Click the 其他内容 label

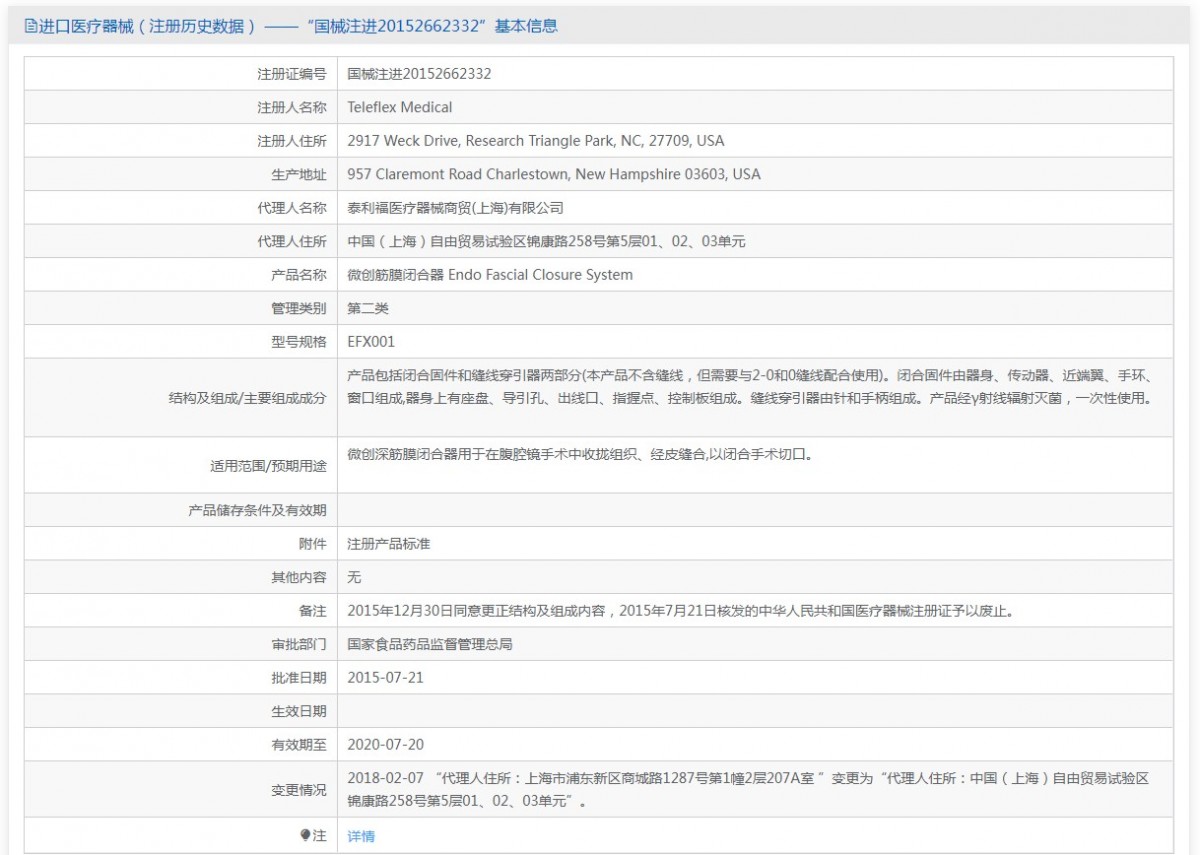click(299, 577)
